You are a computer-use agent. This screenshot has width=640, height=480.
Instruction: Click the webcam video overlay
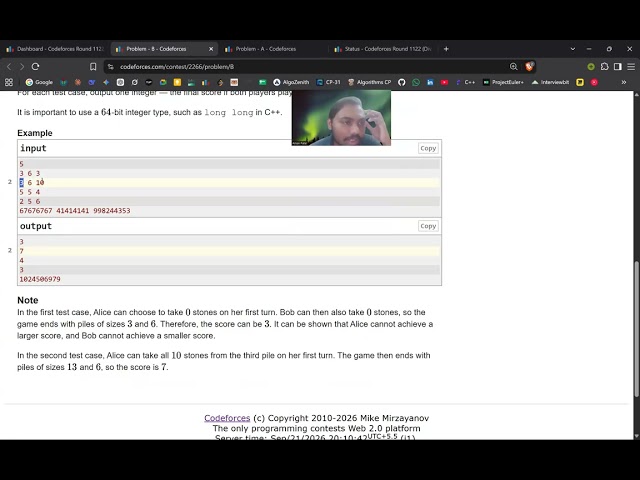[341, 118]
